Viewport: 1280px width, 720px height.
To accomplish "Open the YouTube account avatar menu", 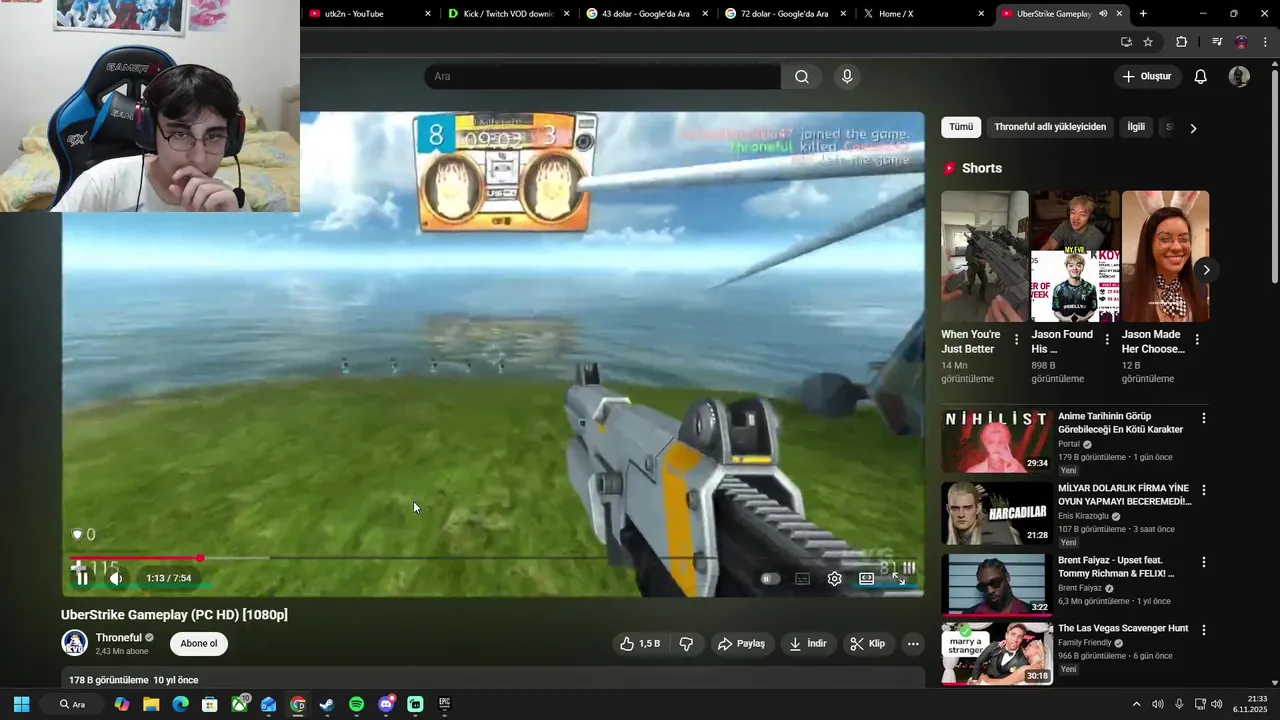I will tap(1239, 76).
